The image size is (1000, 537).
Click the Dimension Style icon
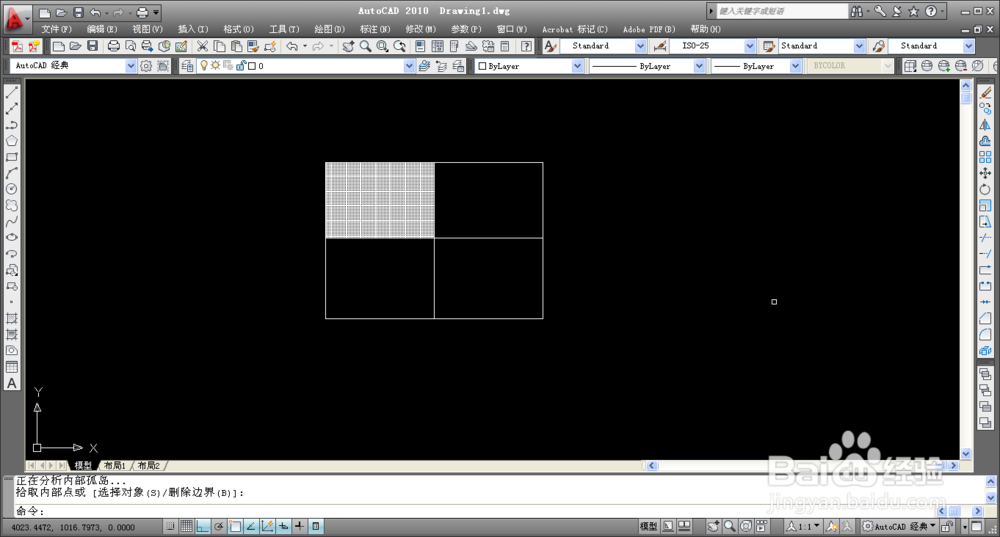coord(660,46)
